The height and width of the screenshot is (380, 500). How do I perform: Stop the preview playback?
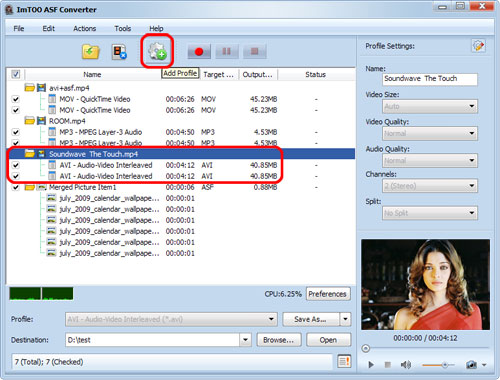(387, 365)
